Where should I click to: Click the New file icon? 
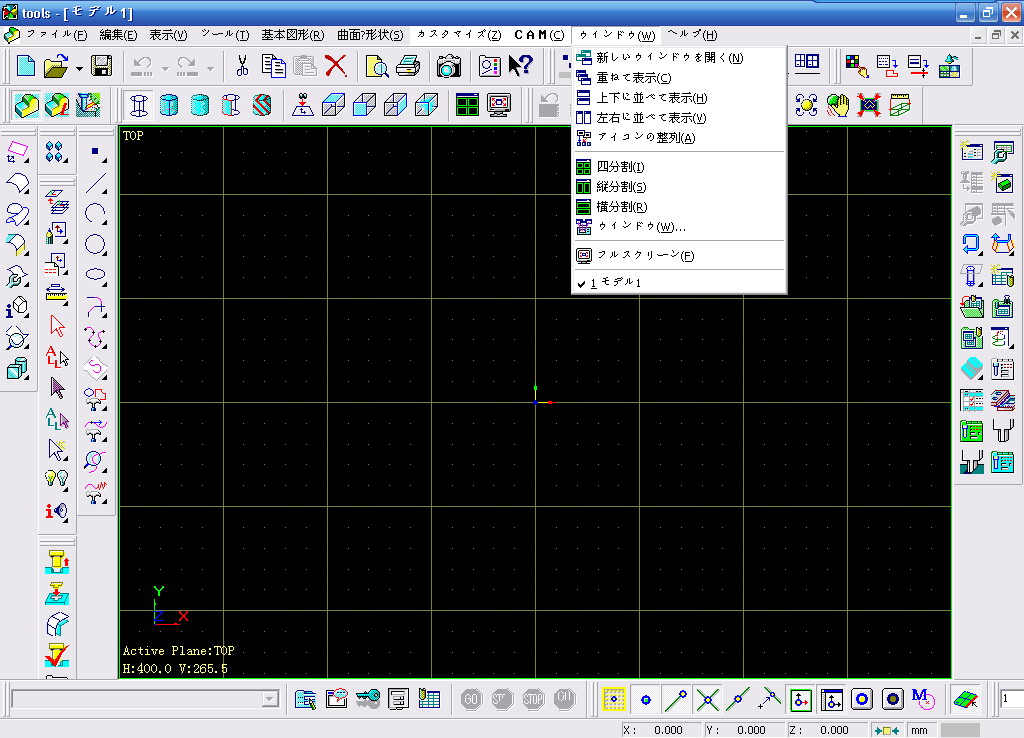tap(25, 66)
